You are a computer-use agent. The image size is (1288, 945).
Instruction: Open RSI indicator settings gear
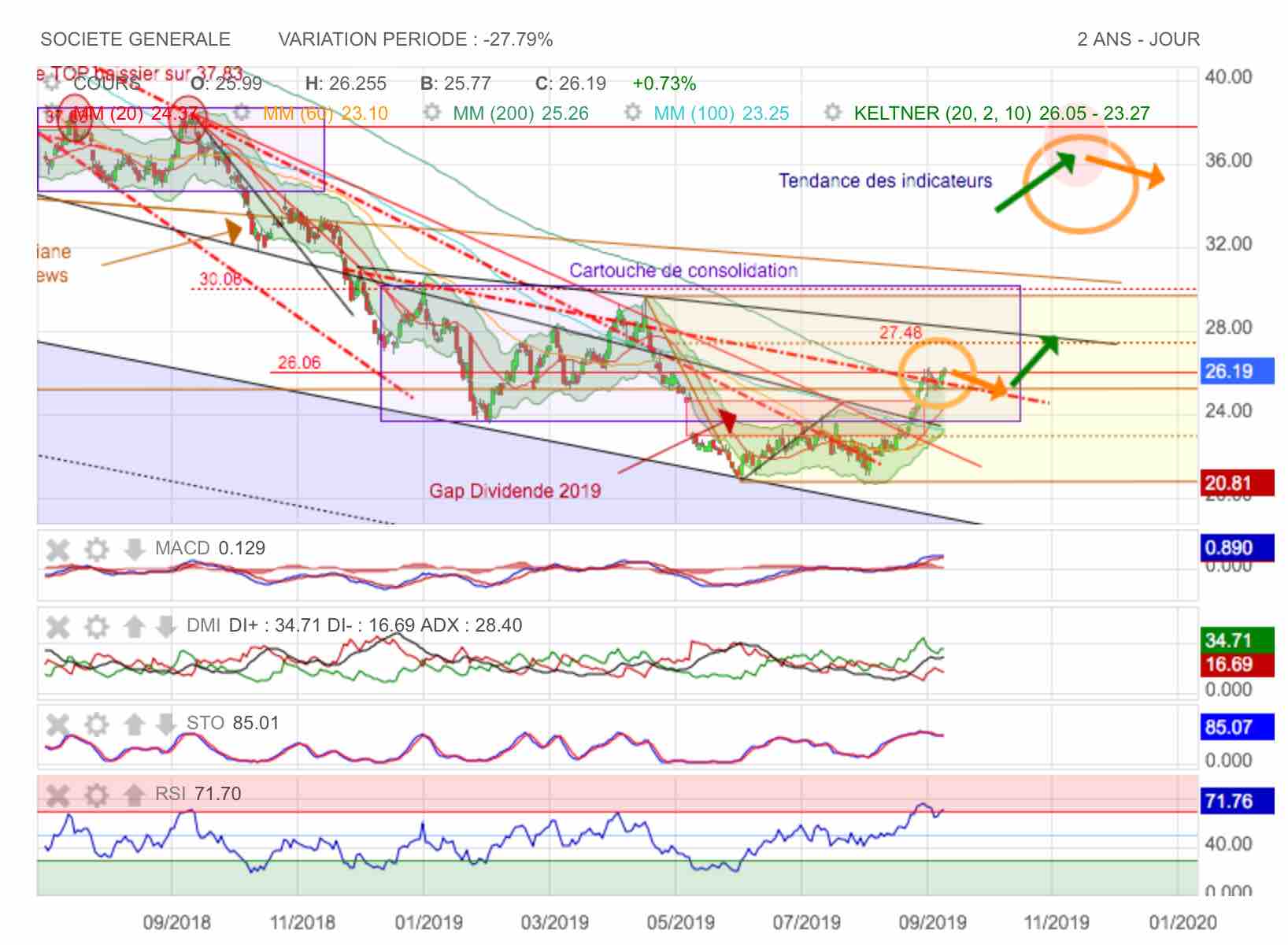click(96, 795)
